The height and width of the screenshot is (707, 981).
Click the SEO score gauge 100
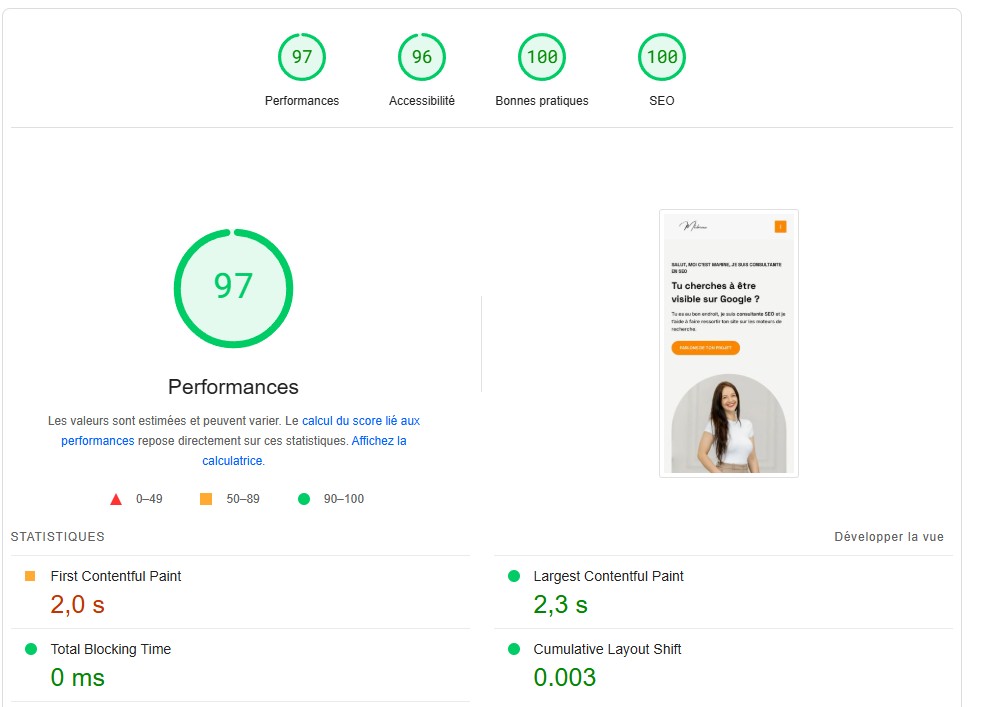point(662,57)
